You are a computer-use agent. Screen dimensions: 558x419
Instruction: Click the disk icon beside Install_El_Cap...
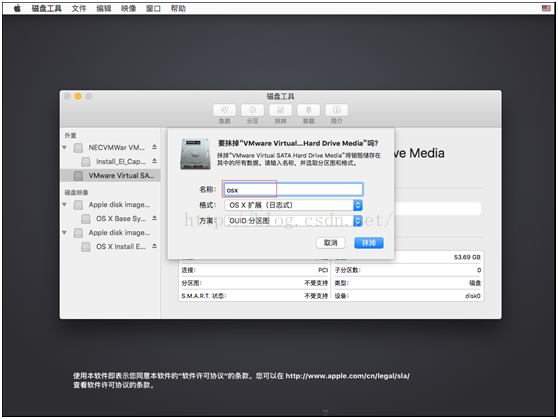click(86, 162)
